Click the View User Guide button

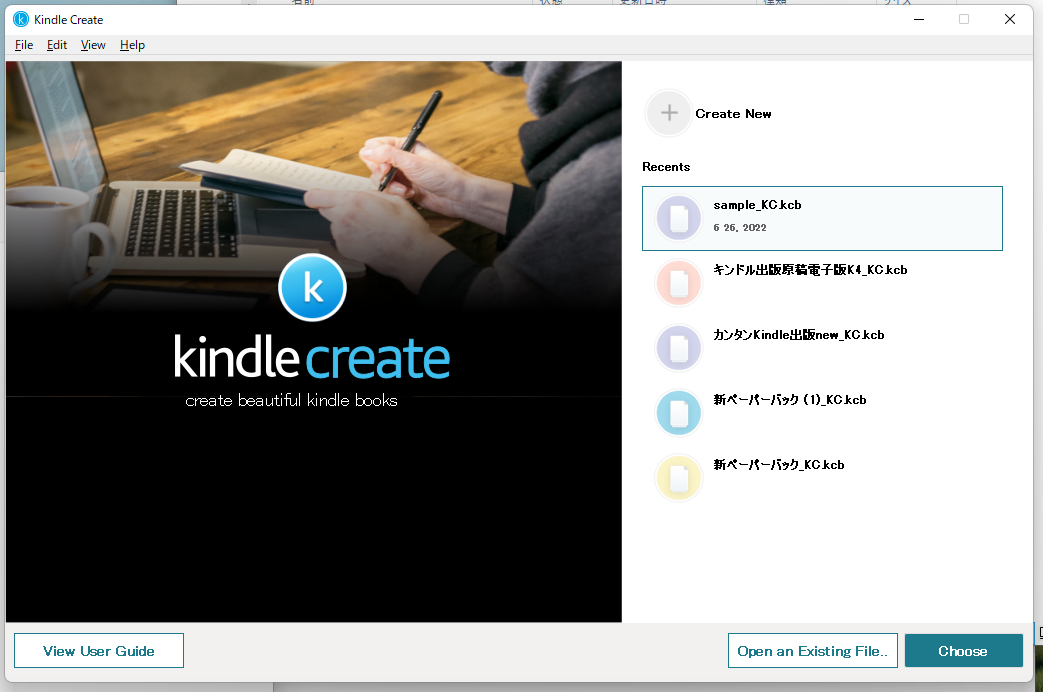click(x=98, y=651)
